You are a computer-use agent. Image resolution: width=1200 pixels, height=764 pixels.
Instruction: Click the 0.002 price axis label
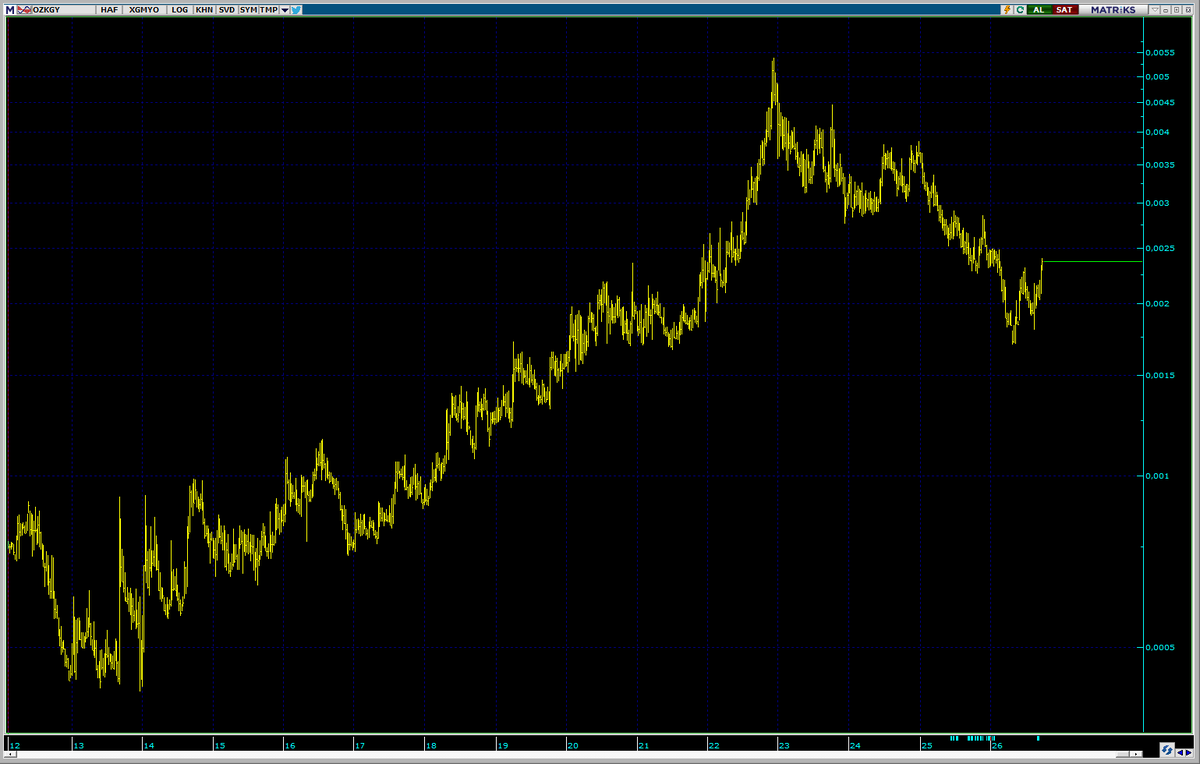click(x=1159, y=304)
